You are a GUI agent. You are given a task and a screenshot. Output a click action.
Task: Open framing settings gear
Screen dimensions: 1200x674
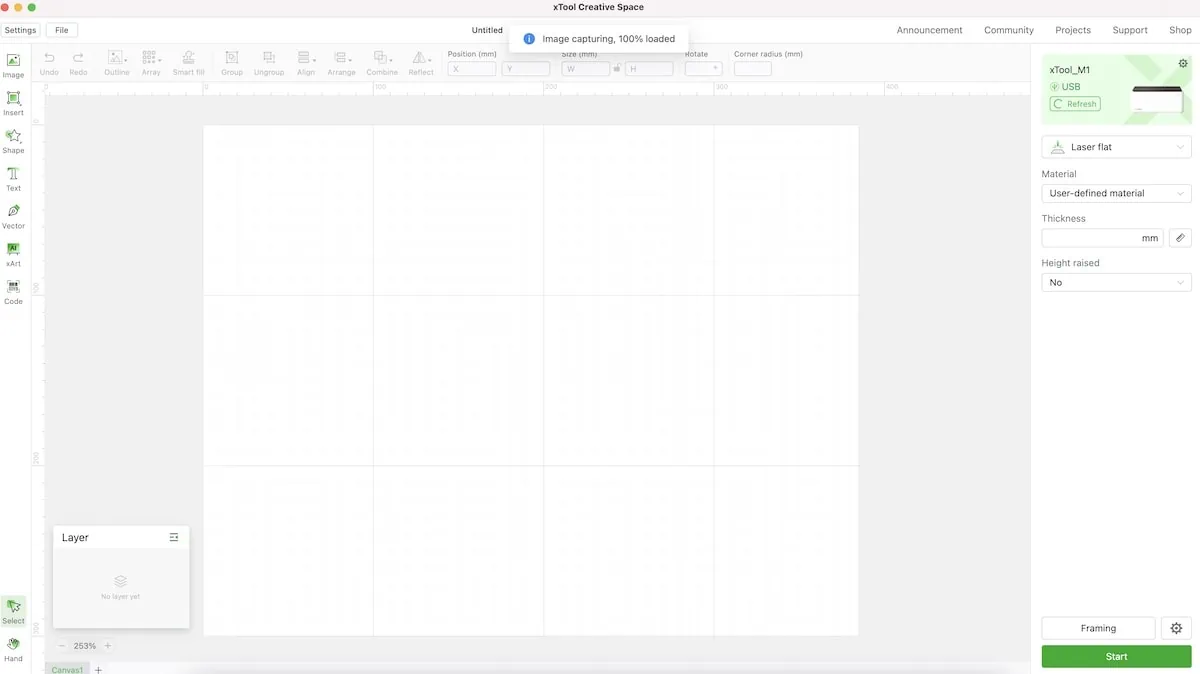click(1176, 628)
